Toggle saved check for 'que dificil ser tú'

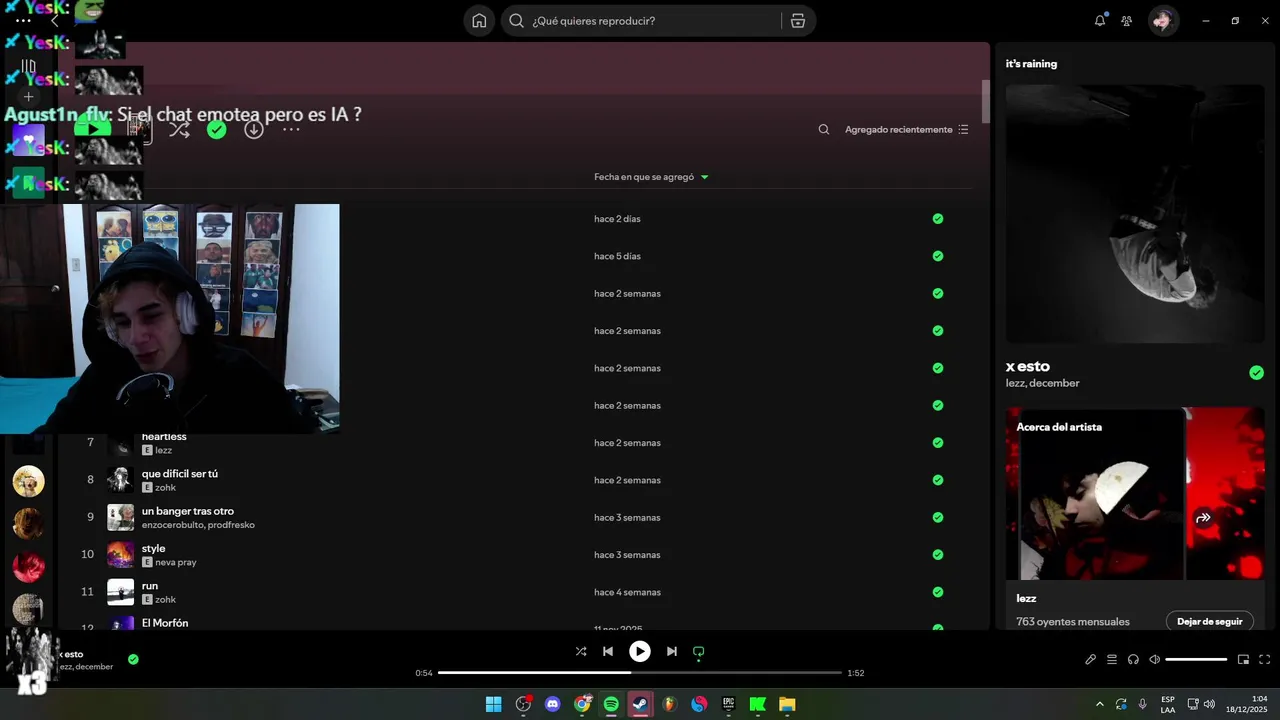938,480
